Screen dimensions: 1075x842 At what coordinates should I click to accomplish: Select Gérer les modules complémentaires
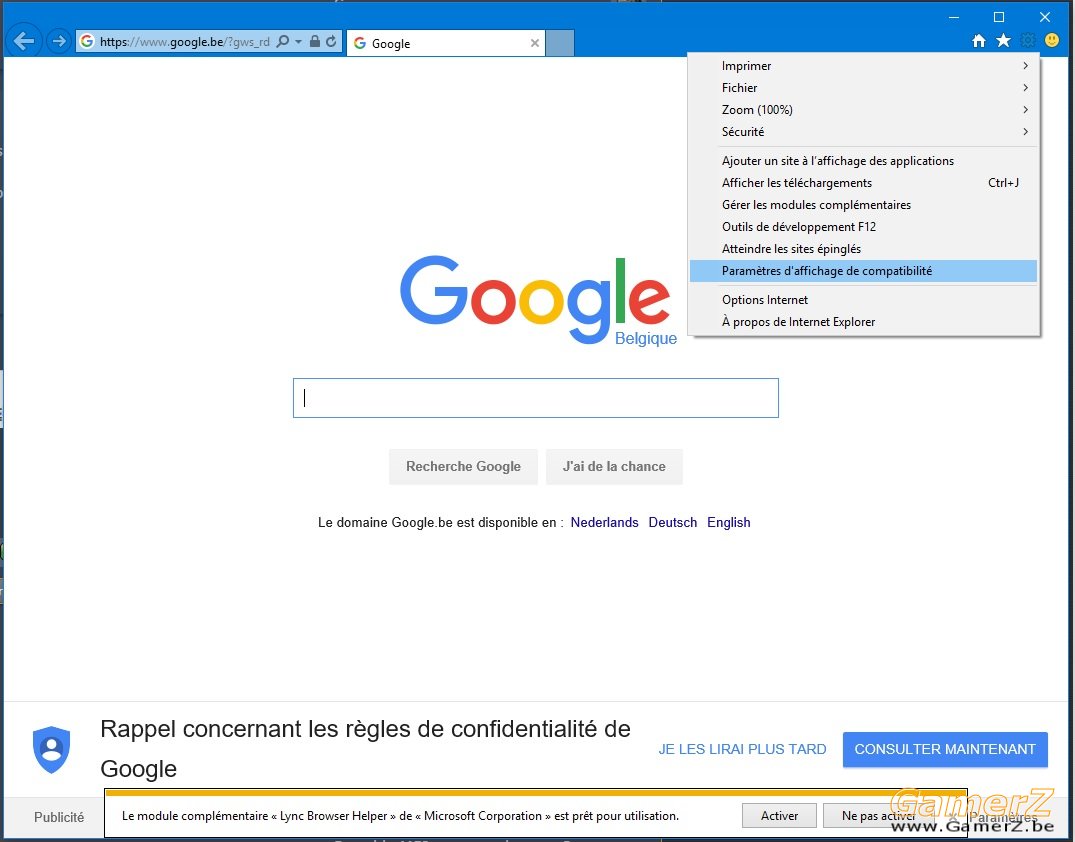click(x=863, y=204)
